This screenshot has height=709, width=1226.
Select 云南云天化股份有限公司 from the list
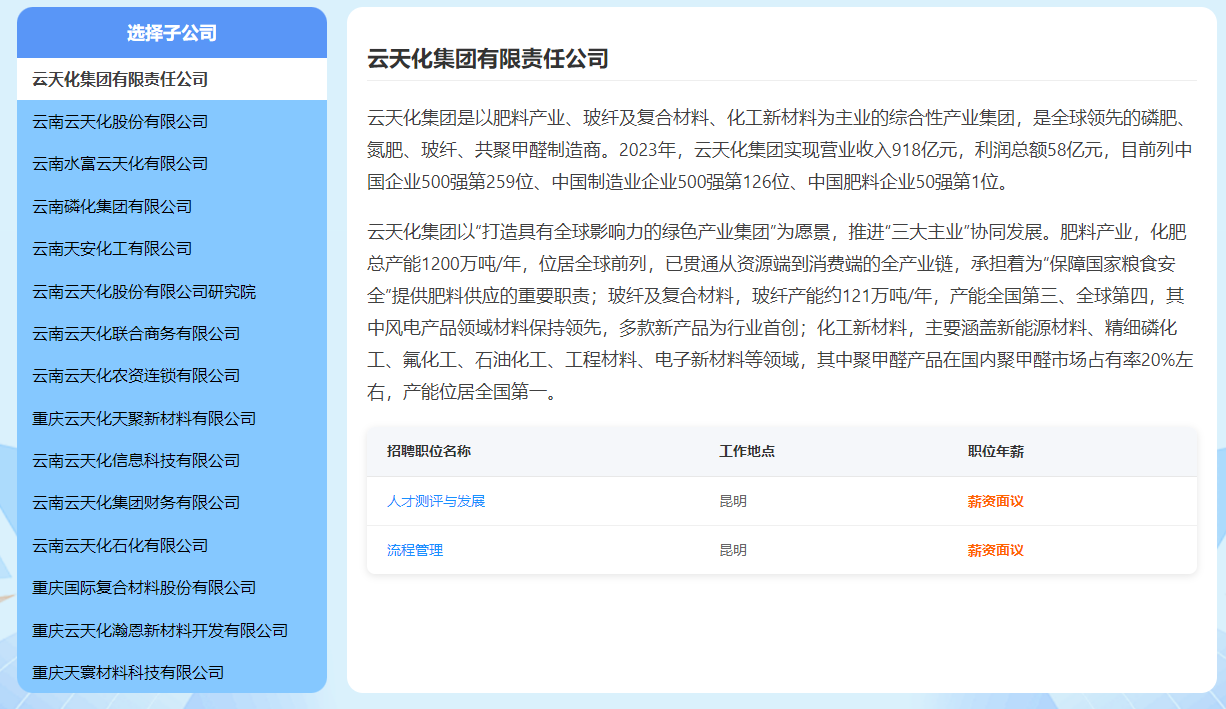pos(120,122)
